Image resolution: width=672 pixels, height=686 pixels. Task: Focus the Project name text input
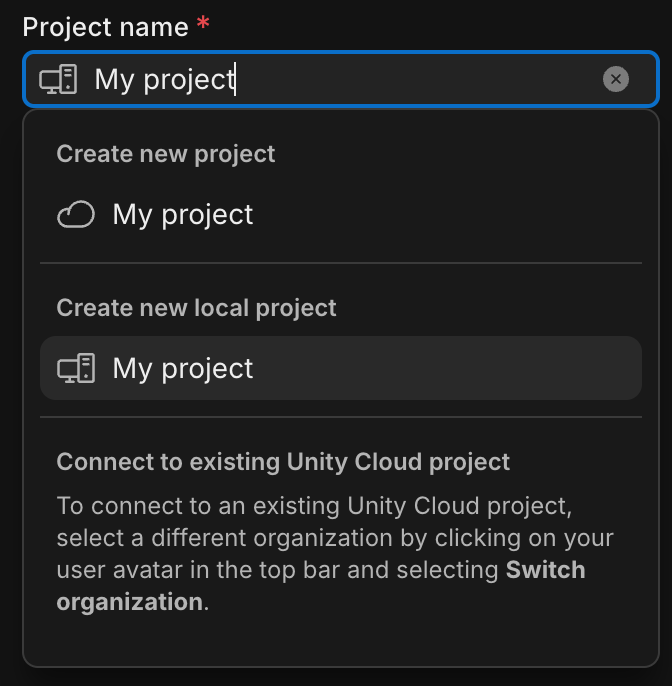(341, 79)
